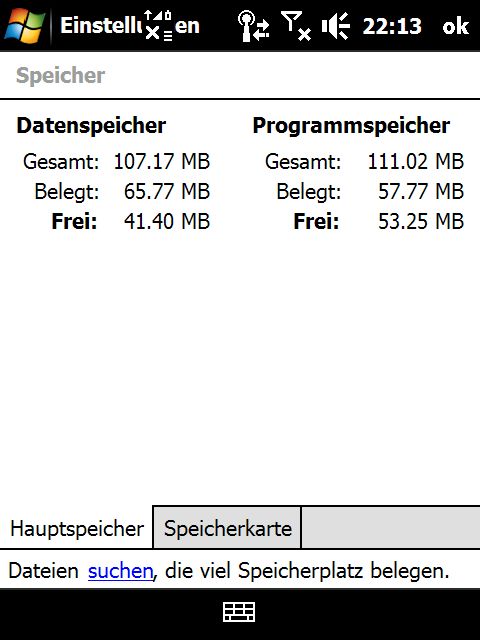Screen dimensions: 480x640
Task: Tap the Speicher heading
Action: (60, 76)
